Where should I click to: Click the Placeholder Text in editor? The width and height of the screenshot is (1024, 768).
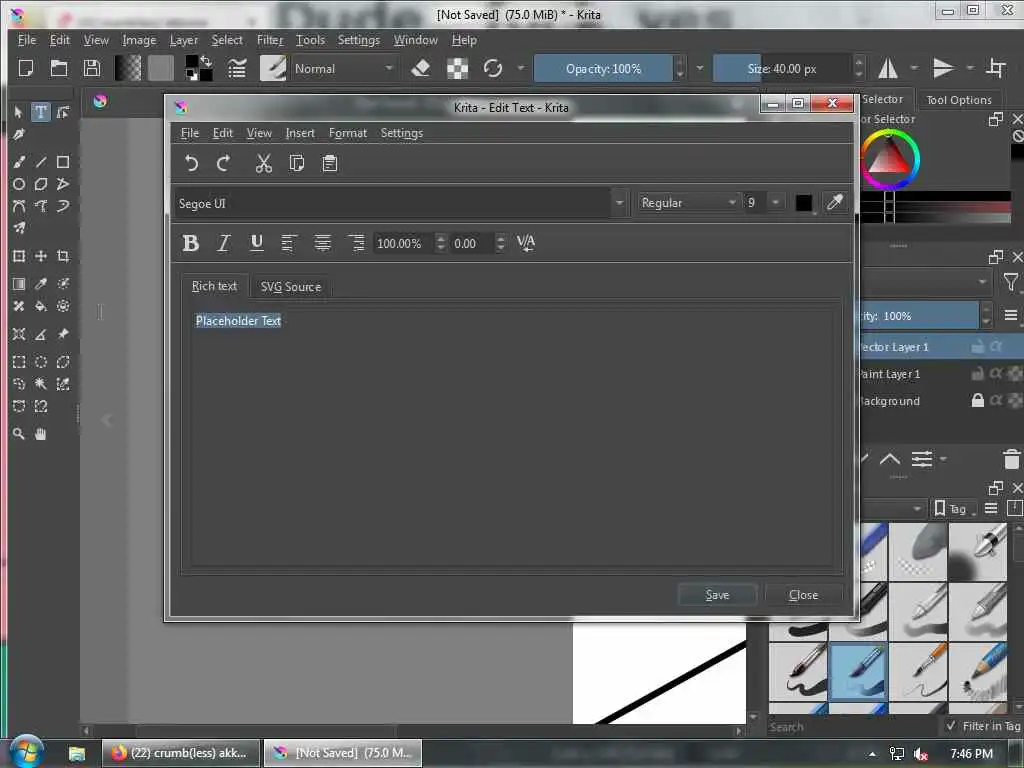click(238, 321)
